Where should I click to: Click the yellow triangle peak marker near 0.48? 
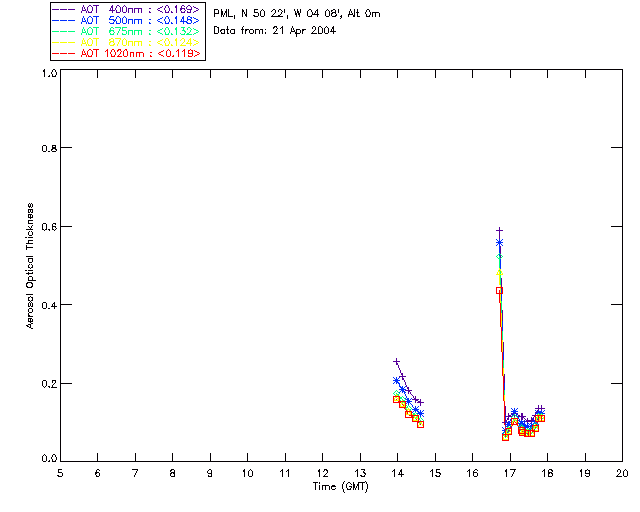499,272
